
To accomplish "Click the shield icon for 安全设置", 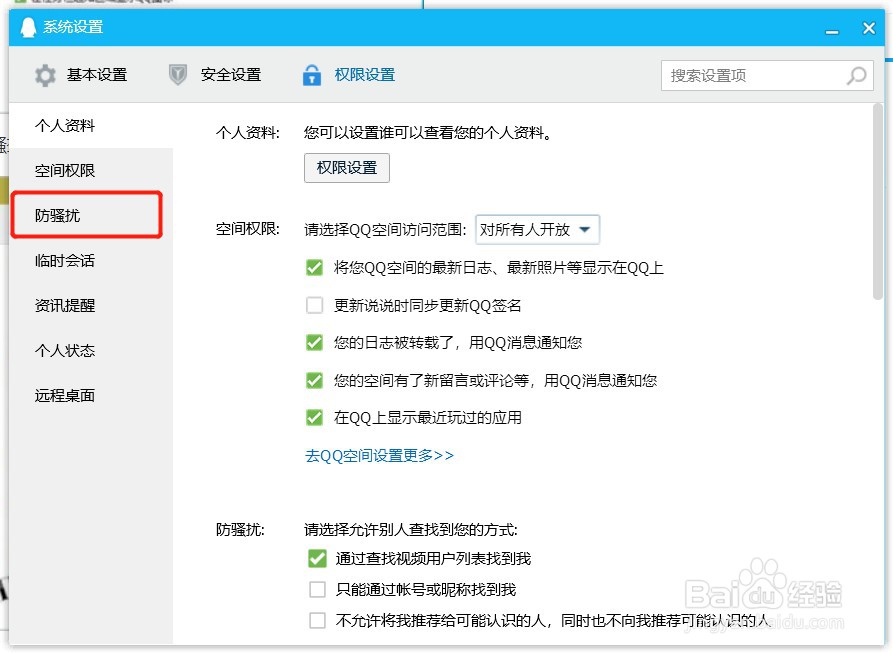I will coord(178,75).
